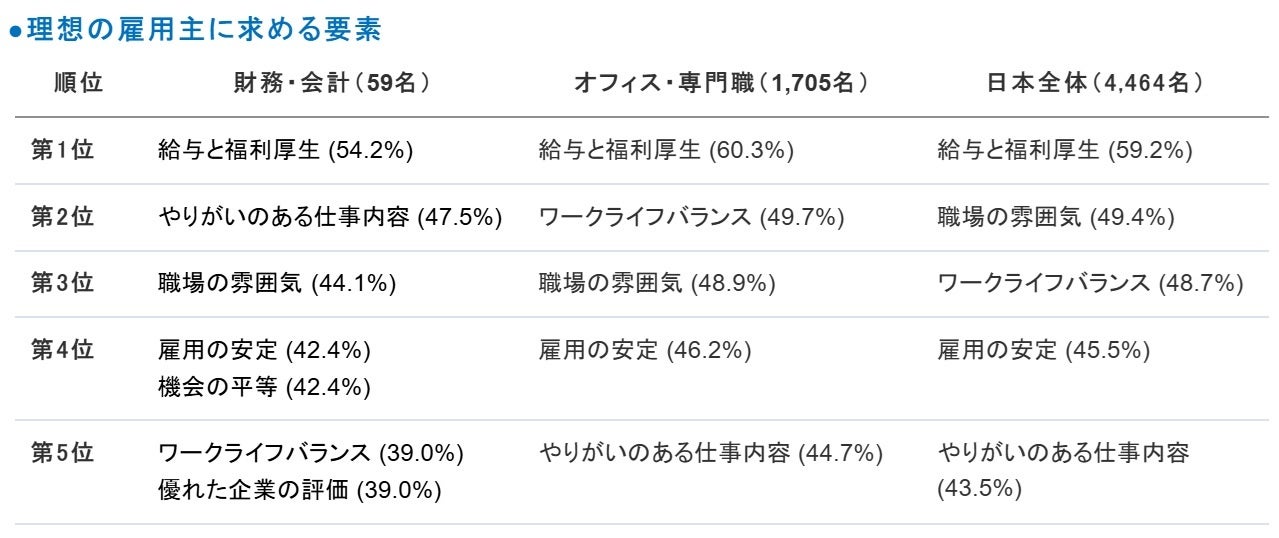1279x538 pixels.
Task: Select the オフィス・専門職(1,705名) column header
Action: pyautogui.click(x=720, y=83)
